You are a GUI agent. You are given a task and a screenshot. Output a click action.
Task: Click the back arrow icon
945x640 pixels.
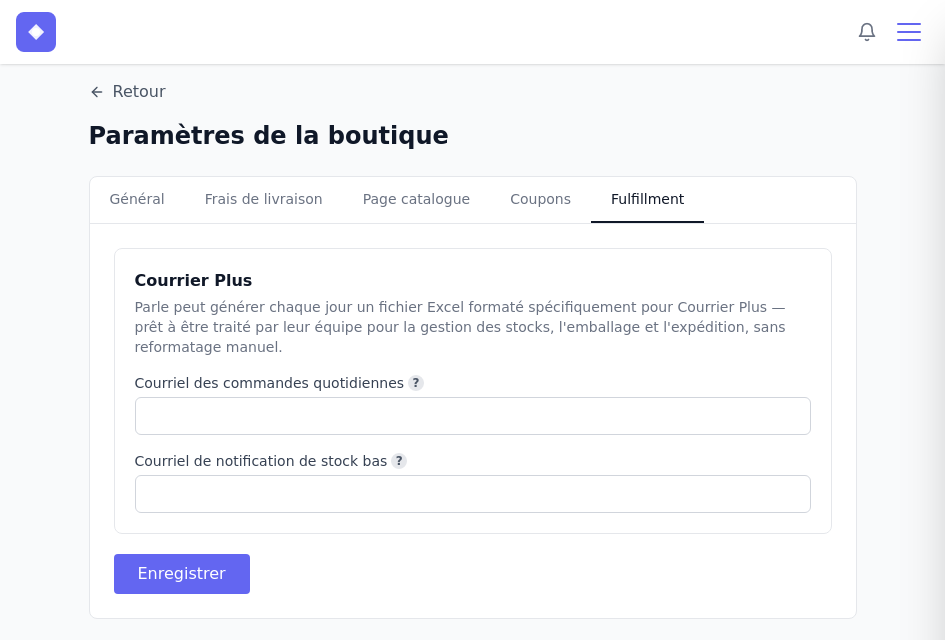(x=96, y=92)
